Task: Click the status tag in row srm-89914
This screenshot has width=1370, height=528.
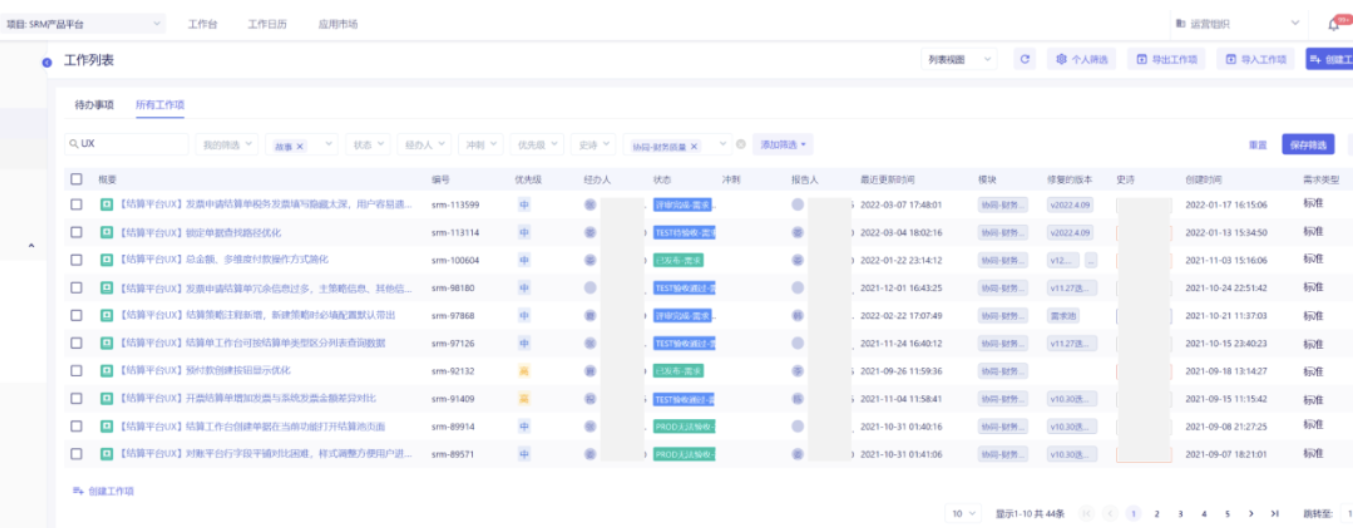Action: (x=684, y=426)
